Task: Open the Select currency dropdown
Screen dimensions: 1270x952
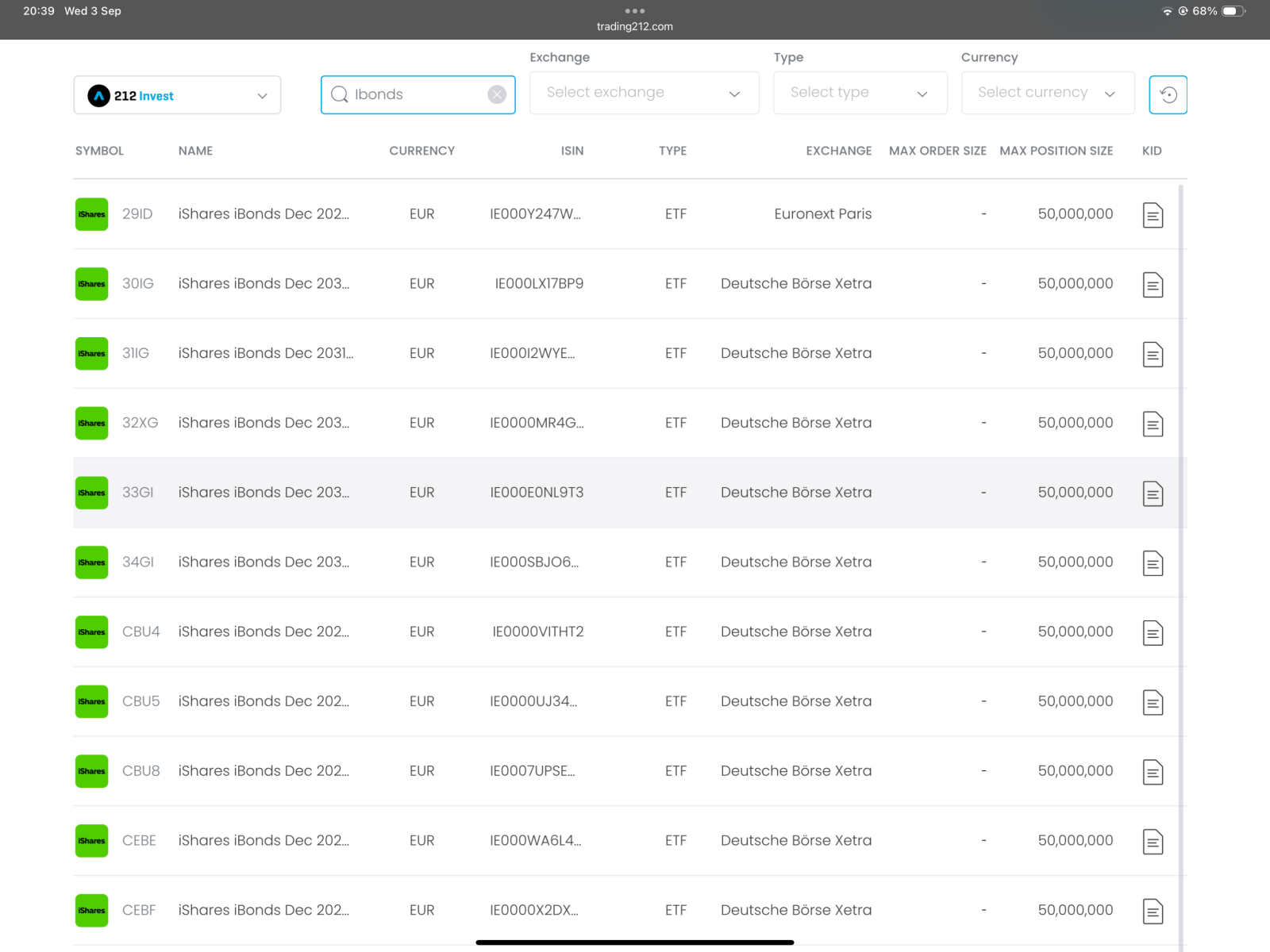Action: (x=1048, y=93)
